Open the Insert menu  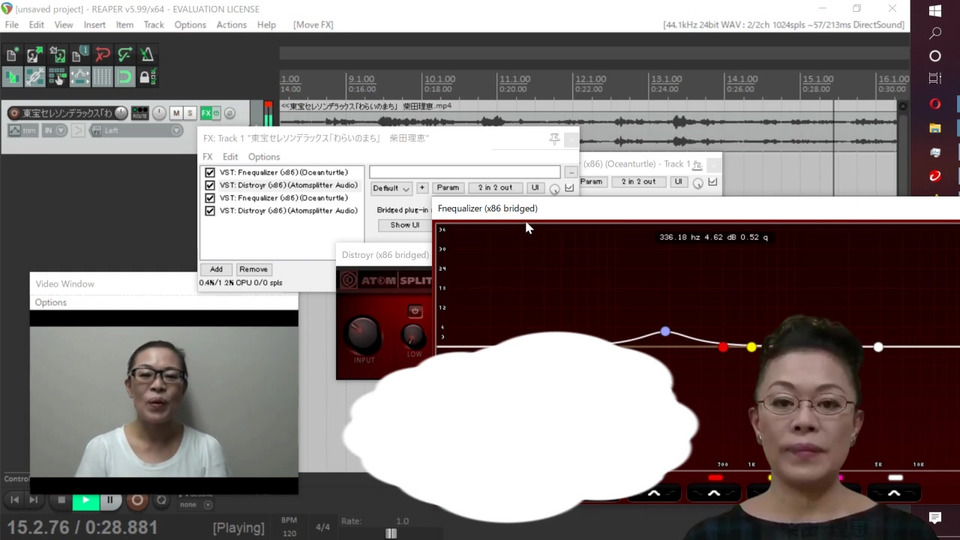click(x=94, y=25)
